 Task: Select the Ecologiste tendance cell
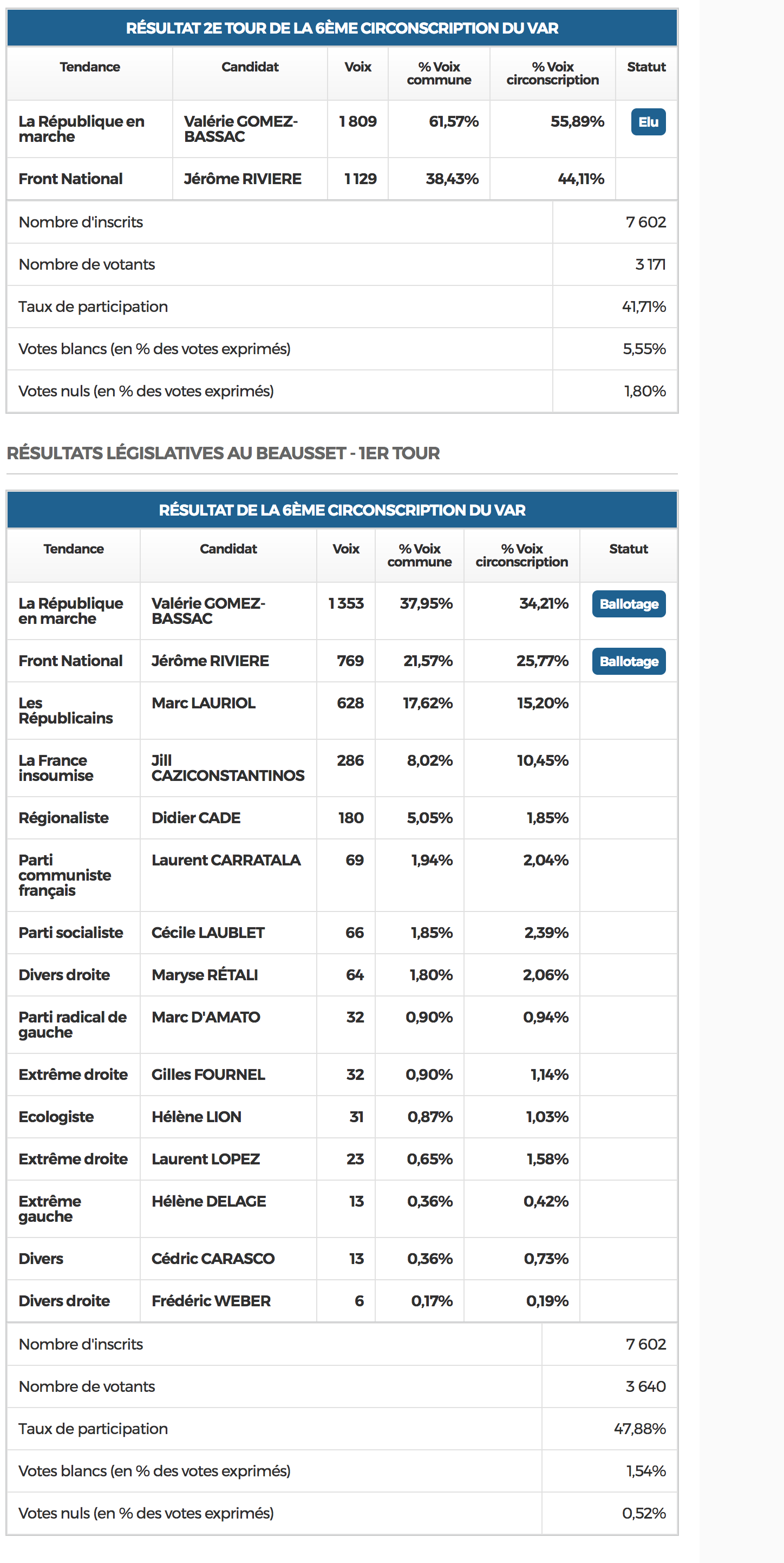[x=56, y=1116]
